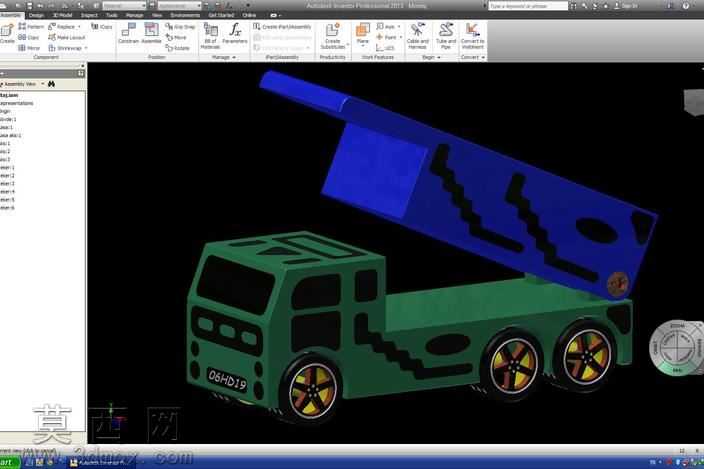Click the keyword search input field

[528, 6]
